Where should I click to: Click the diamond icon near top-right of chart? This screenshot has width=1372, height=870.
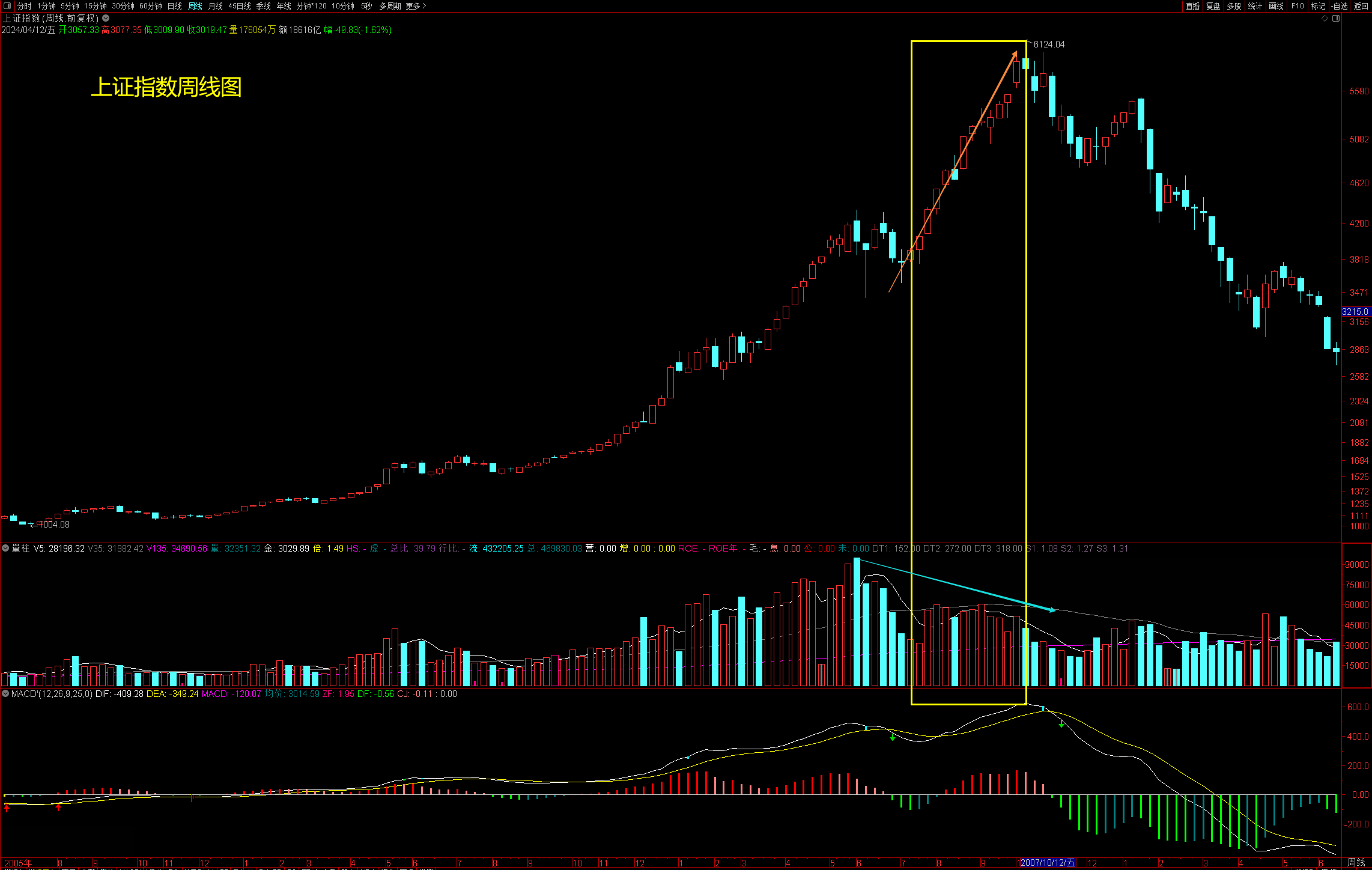(x=1325, y=19)
